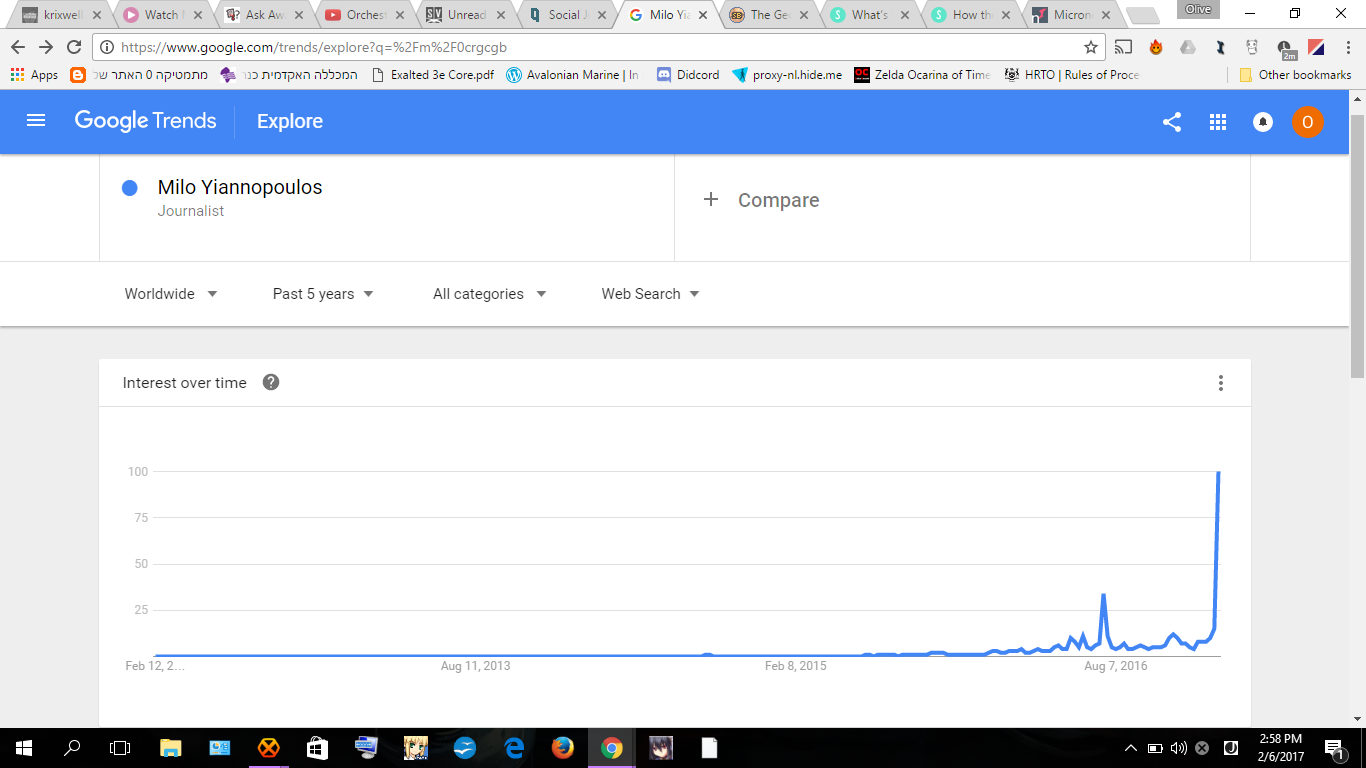Open help for Interest over time
Screen dimensions: 1366x768
click(x=271, y=382)
